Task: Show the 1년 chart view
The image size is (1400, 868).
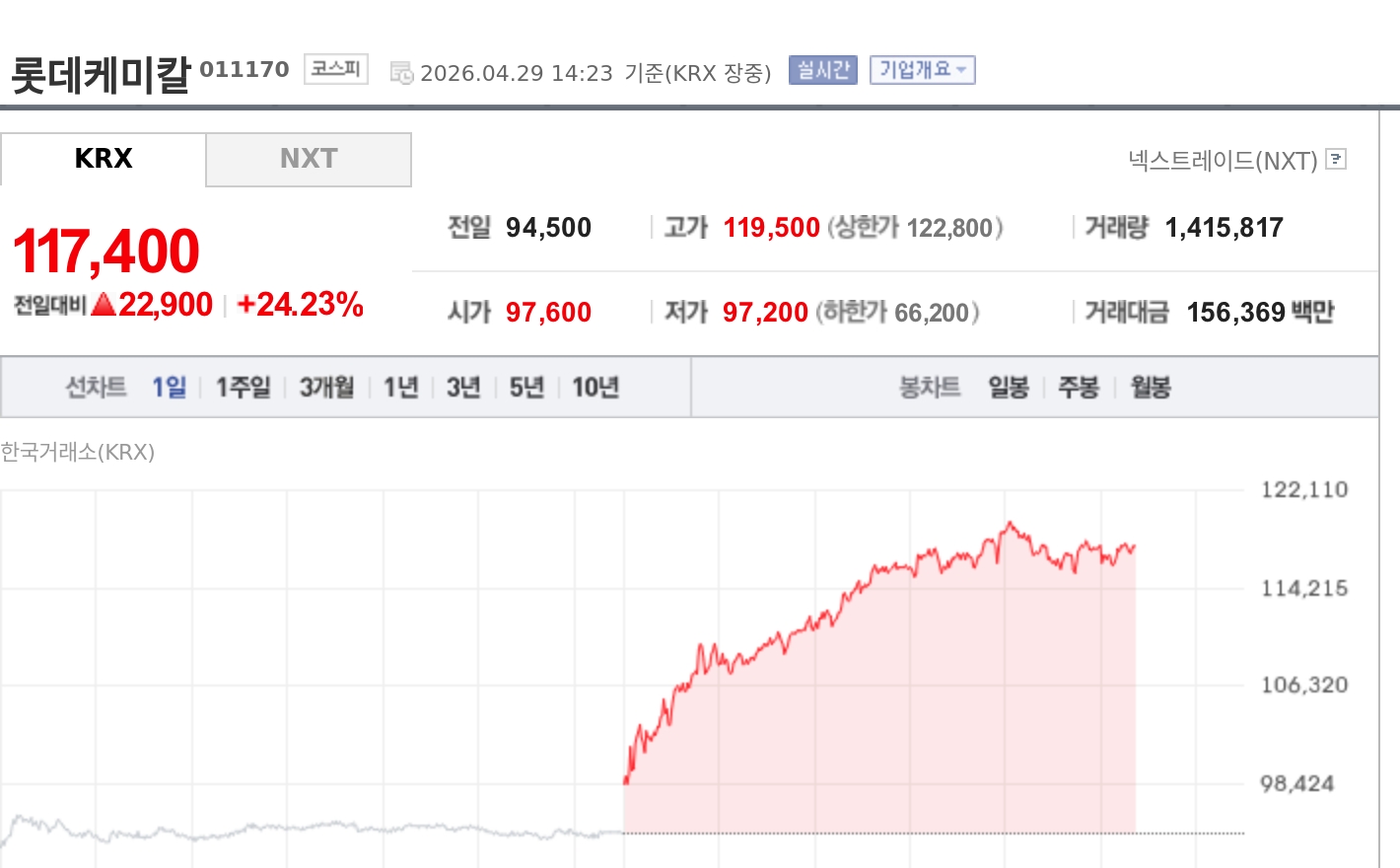Action: coord(398,387)
